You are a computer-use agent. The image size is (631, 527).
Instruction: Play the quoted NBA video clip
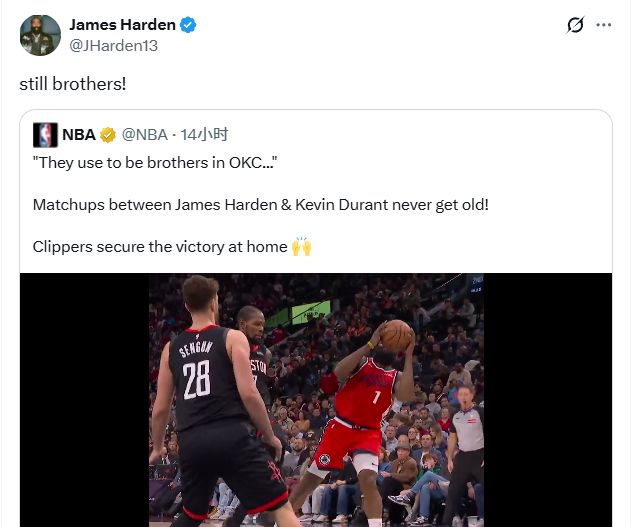[316, 400]
